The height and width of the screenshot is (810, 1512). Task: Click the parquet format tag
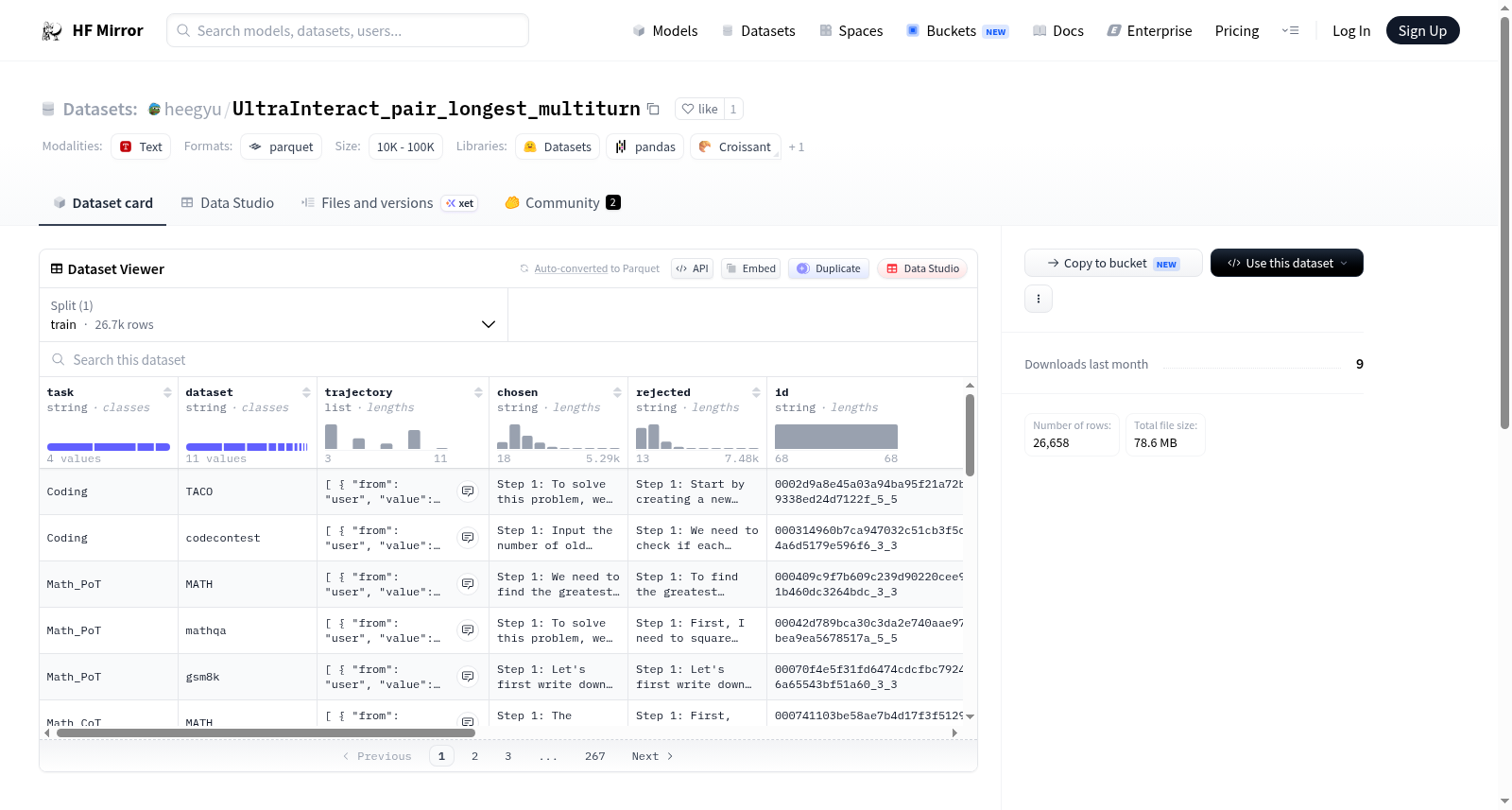pyautogui.click(x=281, y=146)
